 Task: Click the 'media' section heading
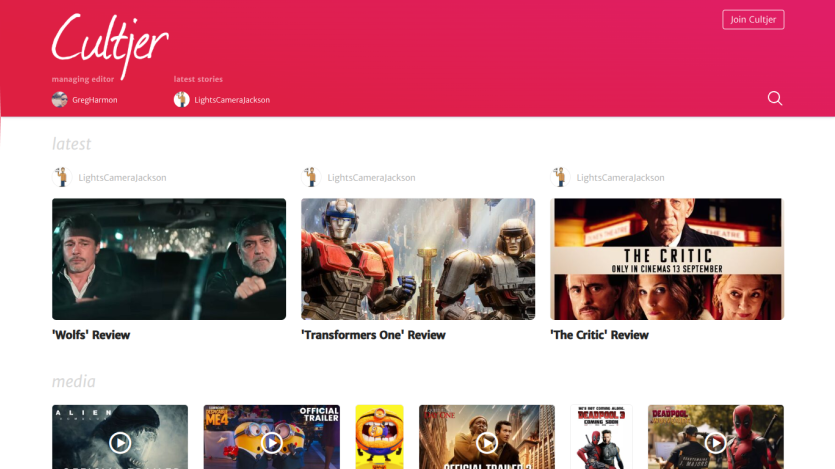point(73,382)
